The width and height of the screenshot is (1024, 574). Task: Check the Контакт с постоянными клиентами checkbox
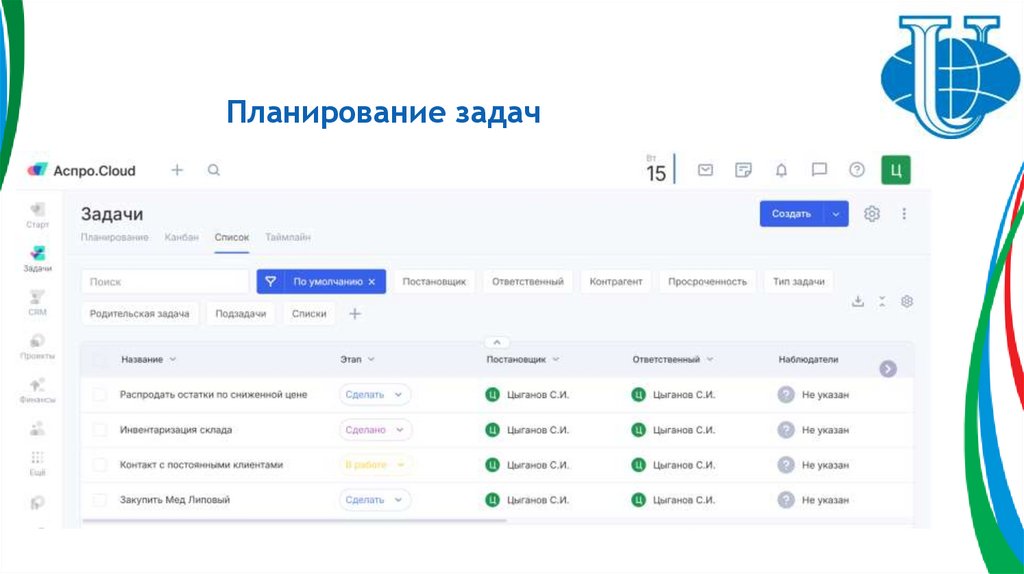(99, 465)
